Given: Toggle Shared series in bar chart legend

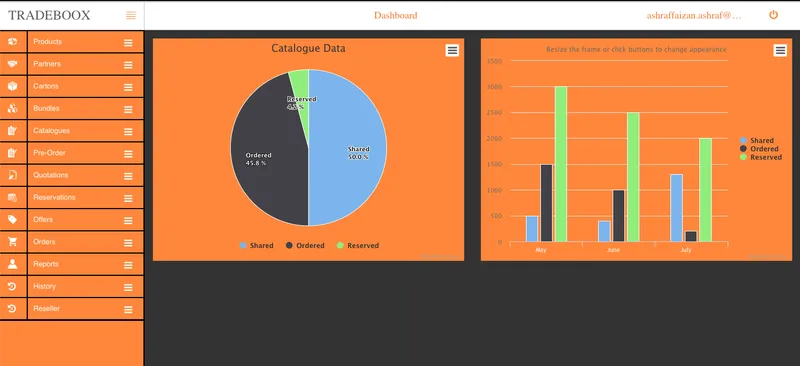Looking at the screenshot, I should tap(757, 140).
